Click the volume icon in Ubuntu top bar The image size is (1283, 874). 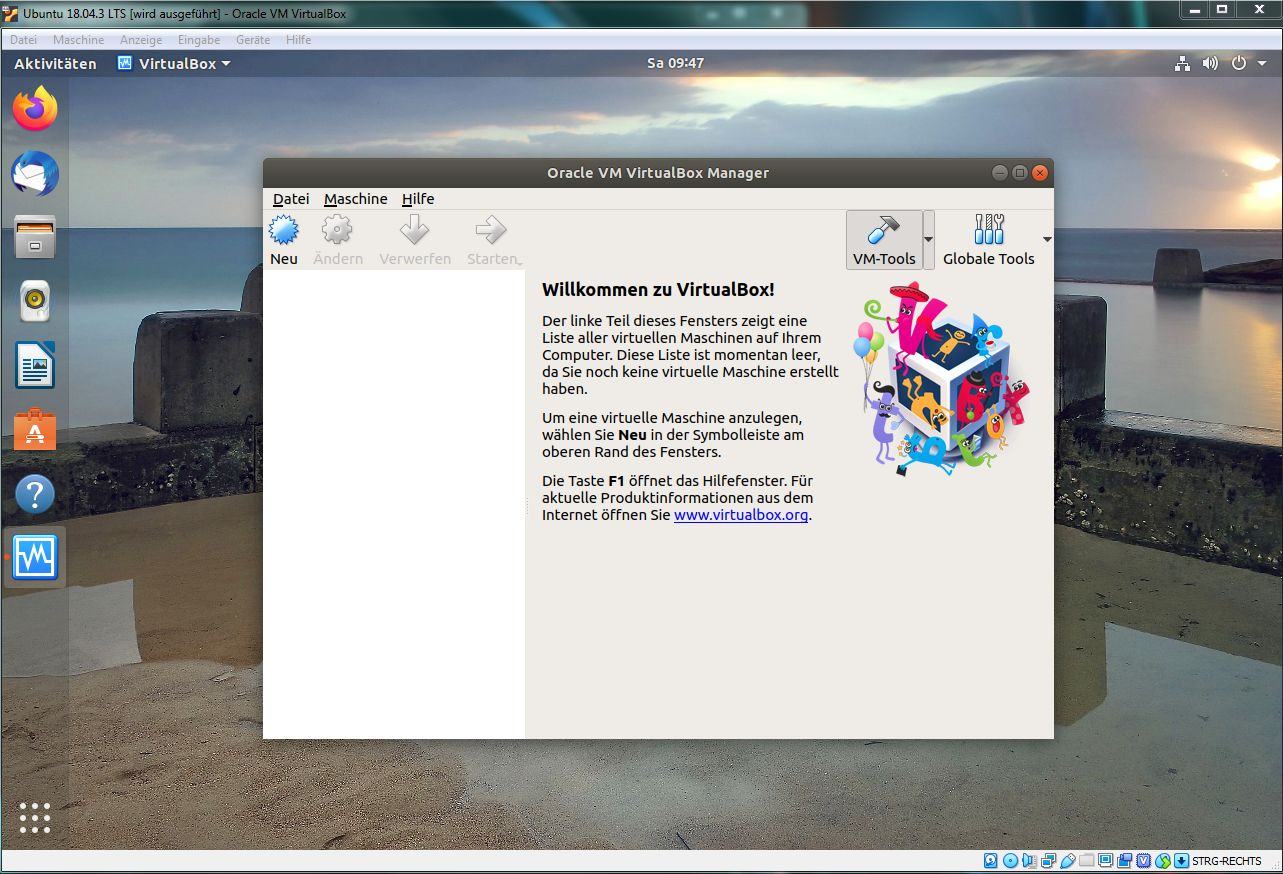click(x=1210, y=63)
